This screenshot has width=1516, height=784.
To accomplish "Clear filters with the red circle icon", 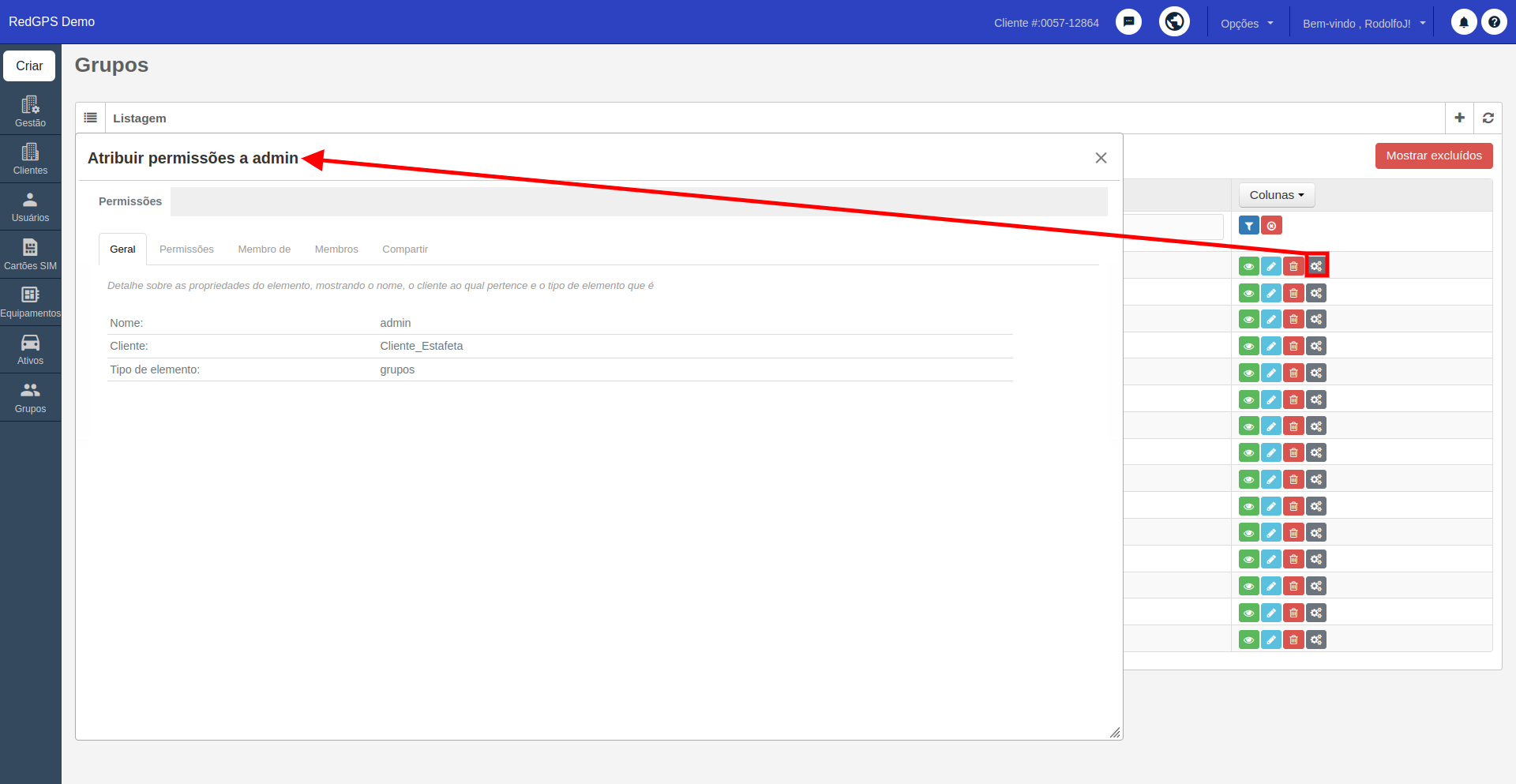I will tap(1271, 226).
